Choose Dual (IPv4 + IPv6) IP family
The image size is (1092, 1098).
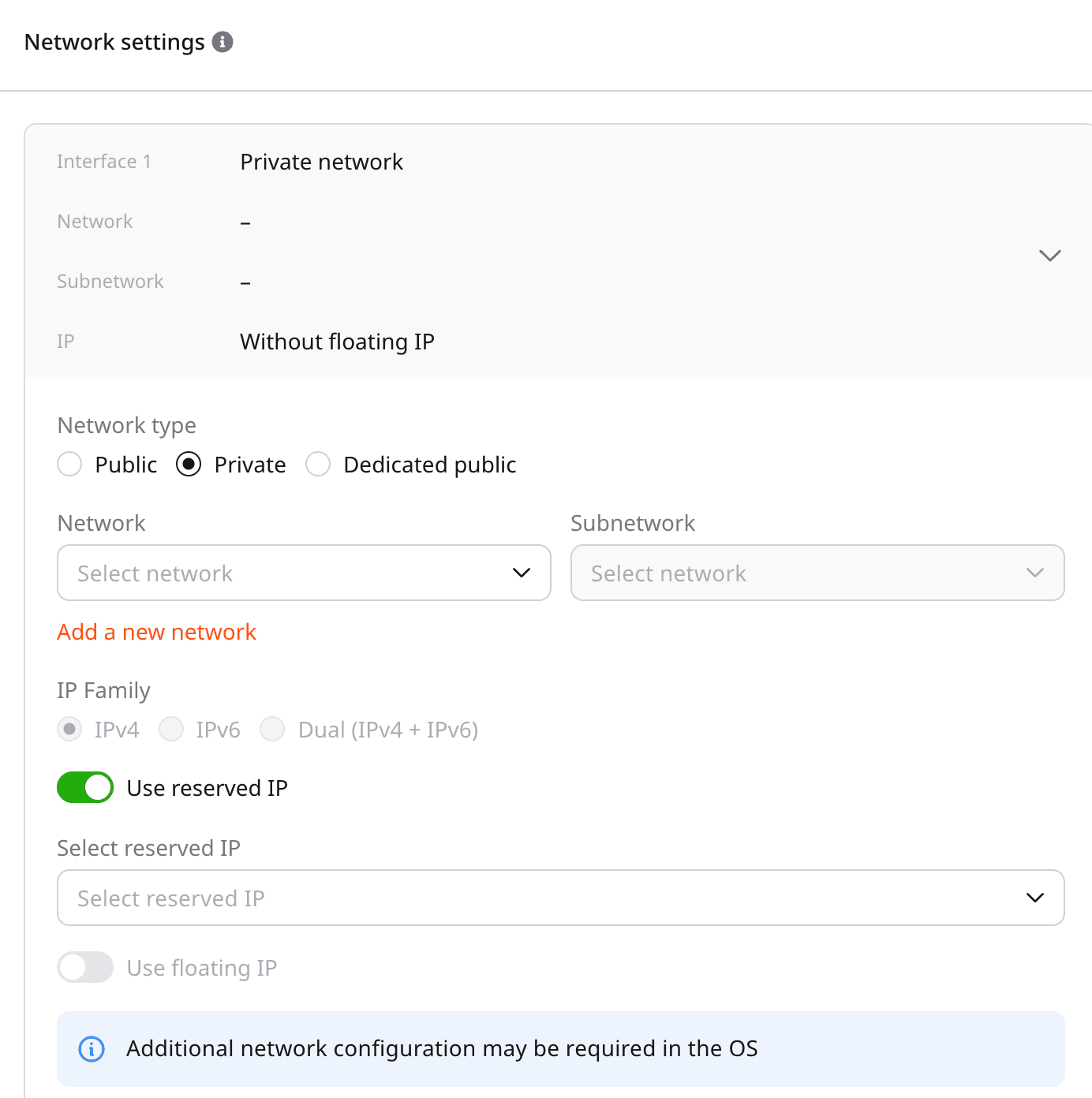coord(272,730)
